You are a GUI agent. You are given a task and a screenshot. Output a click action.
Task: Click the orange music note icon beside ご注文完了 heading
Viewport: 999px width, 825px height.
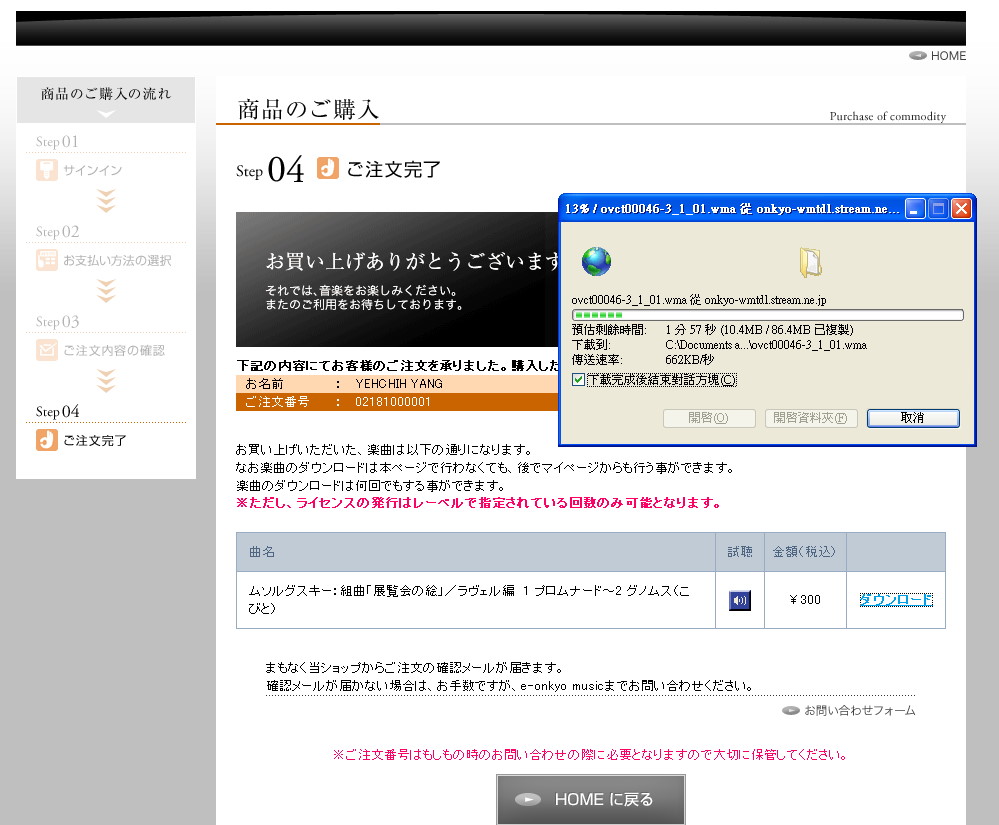[x=327, y=168]
